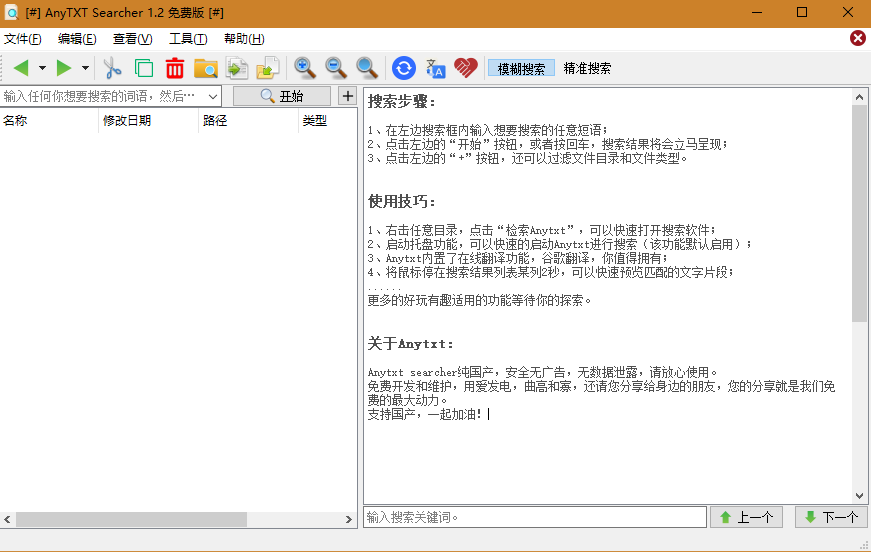This screenshot has height=552, width=871.
Task: Switch to 精准搜索 exact search mode
Action: pos(587,69)
